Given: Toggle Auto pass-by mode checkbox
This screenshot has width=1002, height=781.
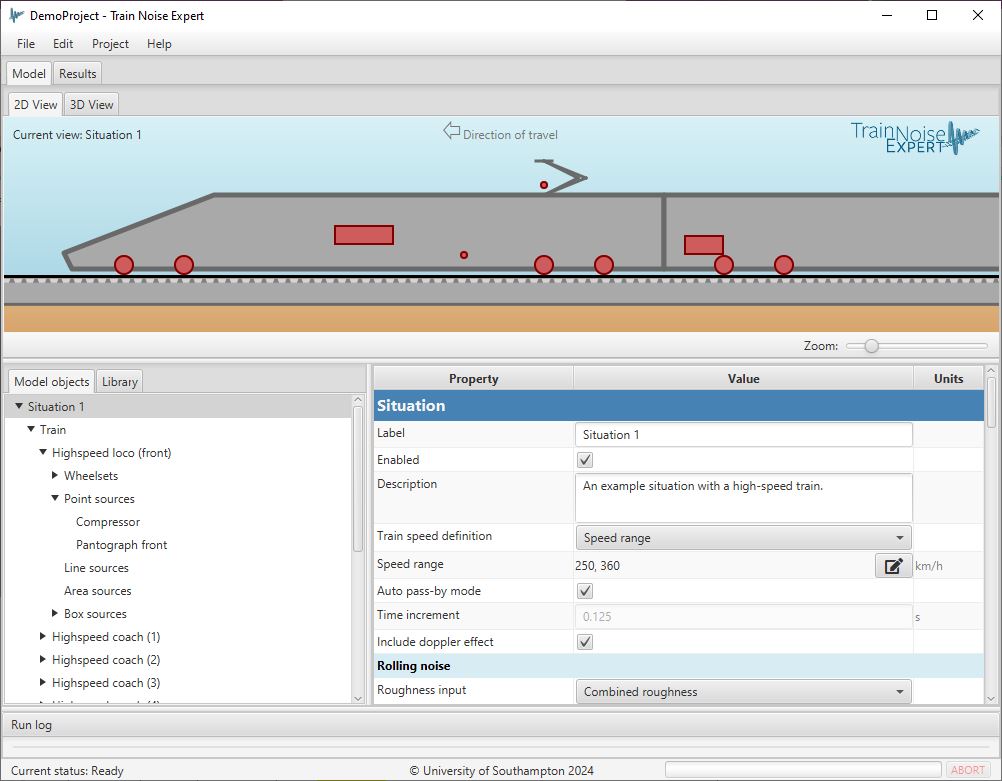Looking at the screenshot, I should click(585, 591).
